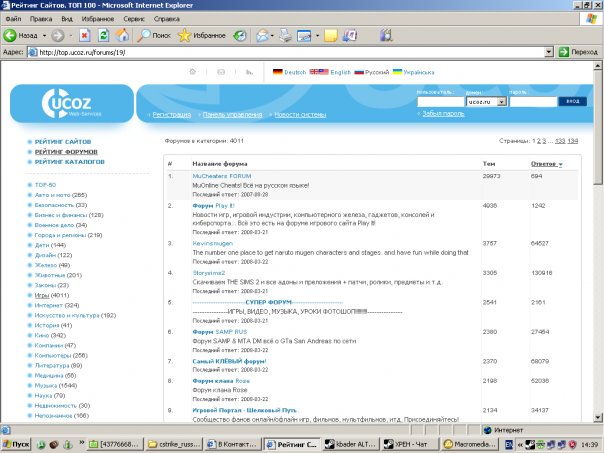Open the domain dropdown showing ucoz.ru
This screenshot has height=453, width=604.
pos(500,102)
